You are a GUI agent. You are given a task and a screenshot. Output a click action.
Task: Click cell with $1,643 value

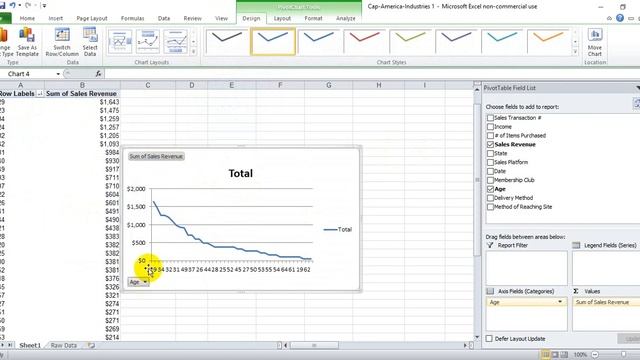pyautogui.click(x=82, y=102)
